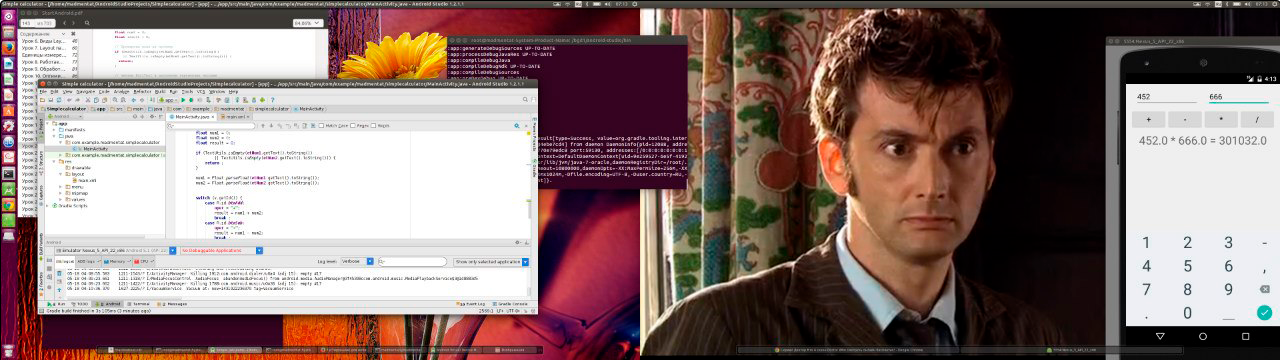The width and height of the screenshot is (1280, 360).
Task: Click the Simplecalculator breadcrumb in the navigation bar
Action: click(x=64, y=109)
